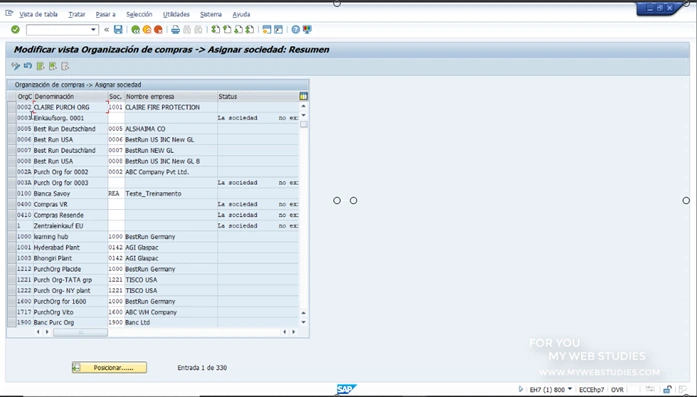697x397 pixels.
Task: Select row 0002 CLAIRE PURCH ORG selector
Action: pyautogui.click(x=12, y=107)
